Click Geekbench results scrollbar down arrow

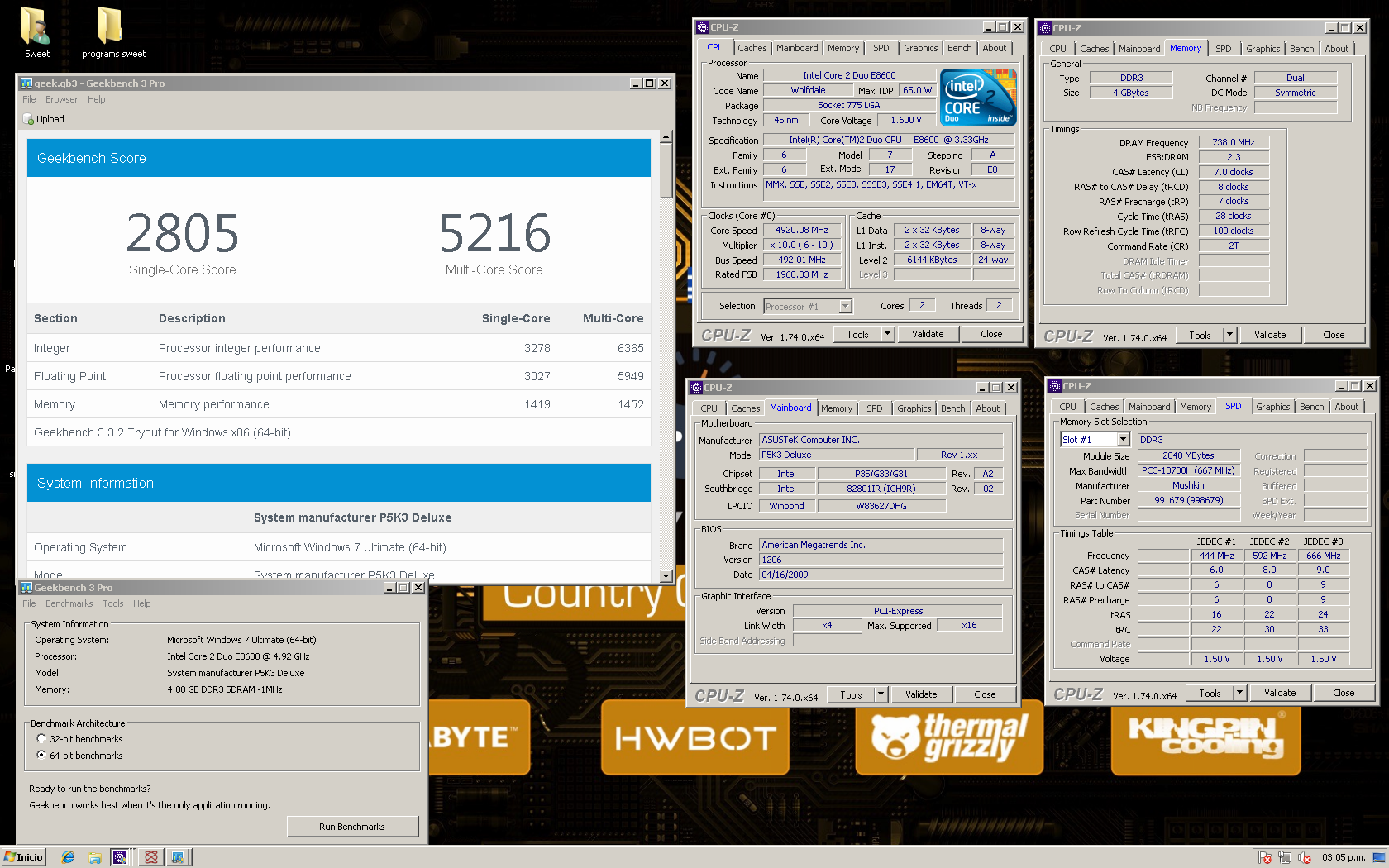[x=666, y=576]
